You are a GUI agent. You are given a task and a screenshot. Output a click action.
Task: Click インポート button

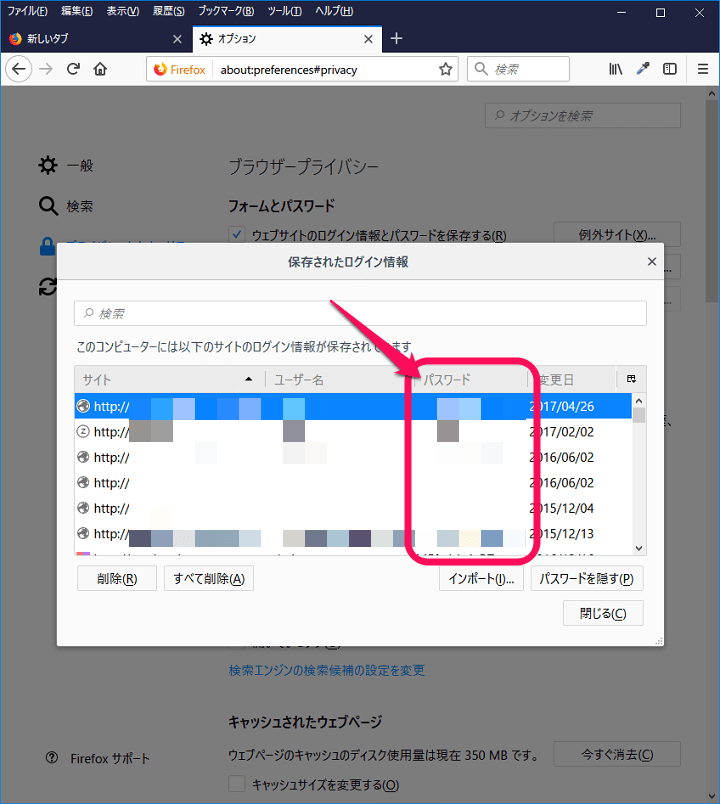pyautogui.click(x=481, y=578)
